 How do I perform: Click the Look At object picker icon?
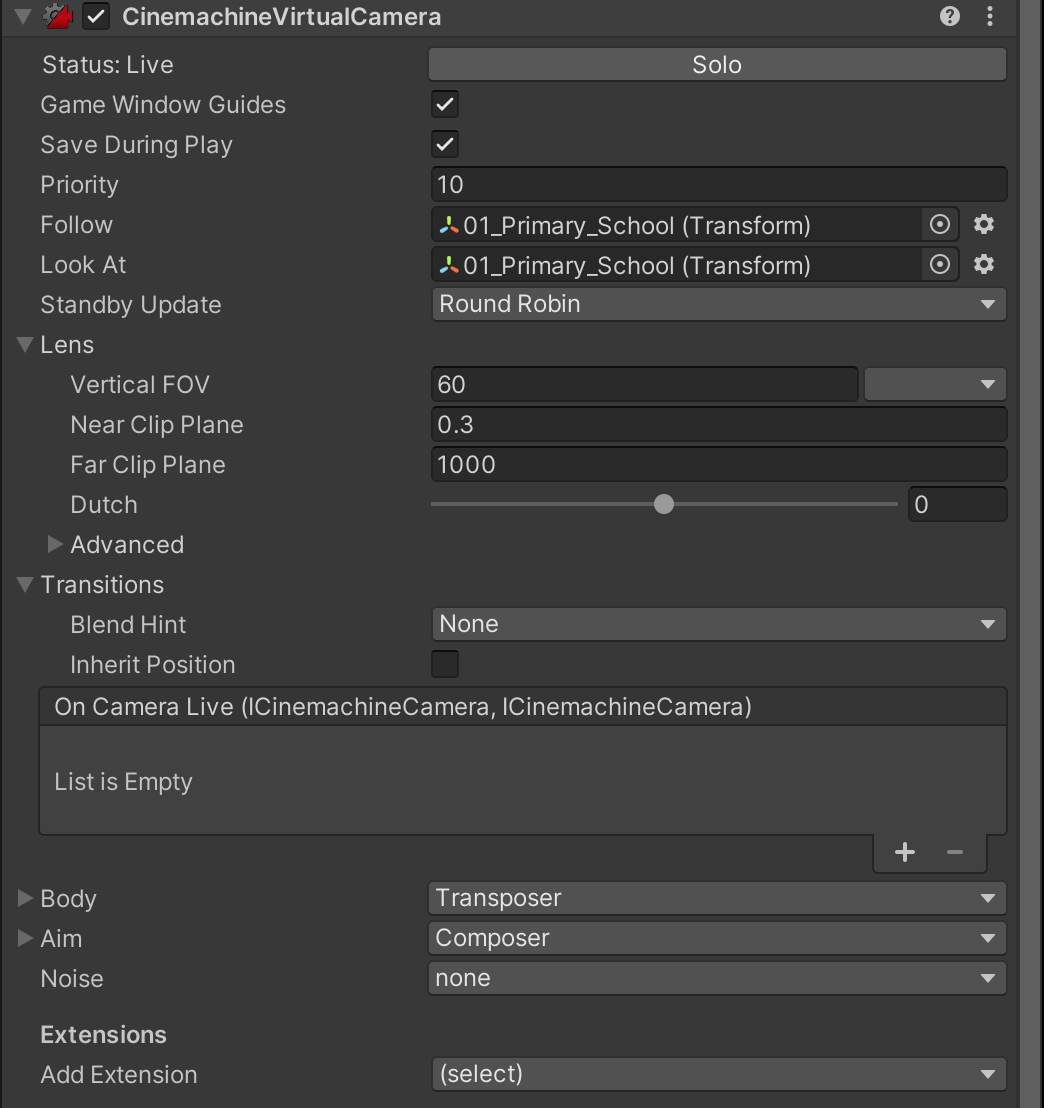point(939,265)
